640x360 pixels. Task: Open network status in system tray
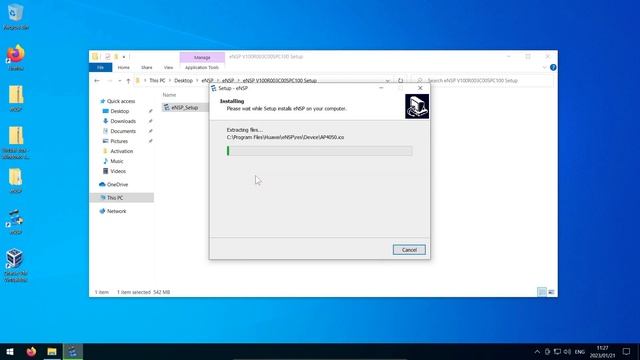[557, 351]
